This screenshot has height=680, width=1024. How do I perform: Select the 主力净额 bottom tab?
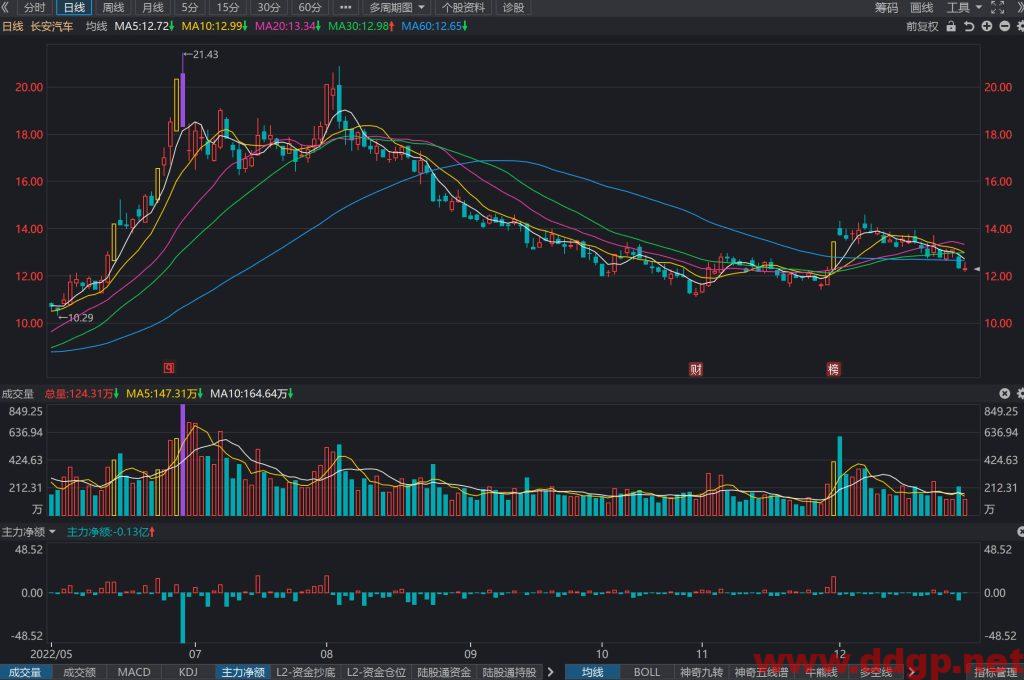click(x=243, y=672)
